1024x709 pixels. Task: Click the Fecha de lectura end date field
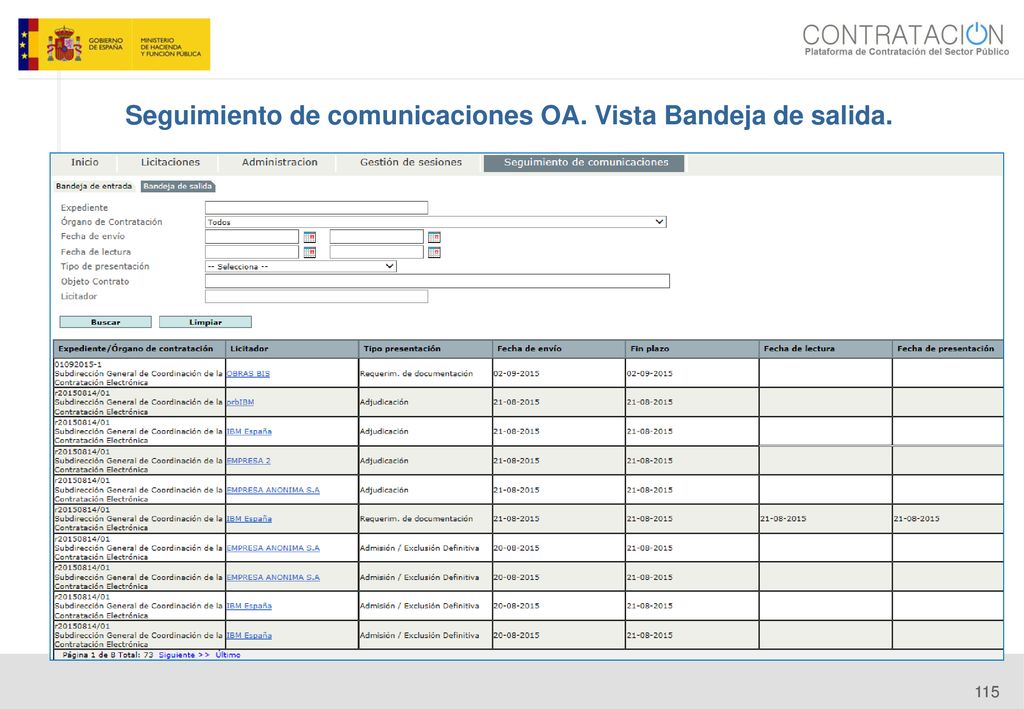point(377,252)
